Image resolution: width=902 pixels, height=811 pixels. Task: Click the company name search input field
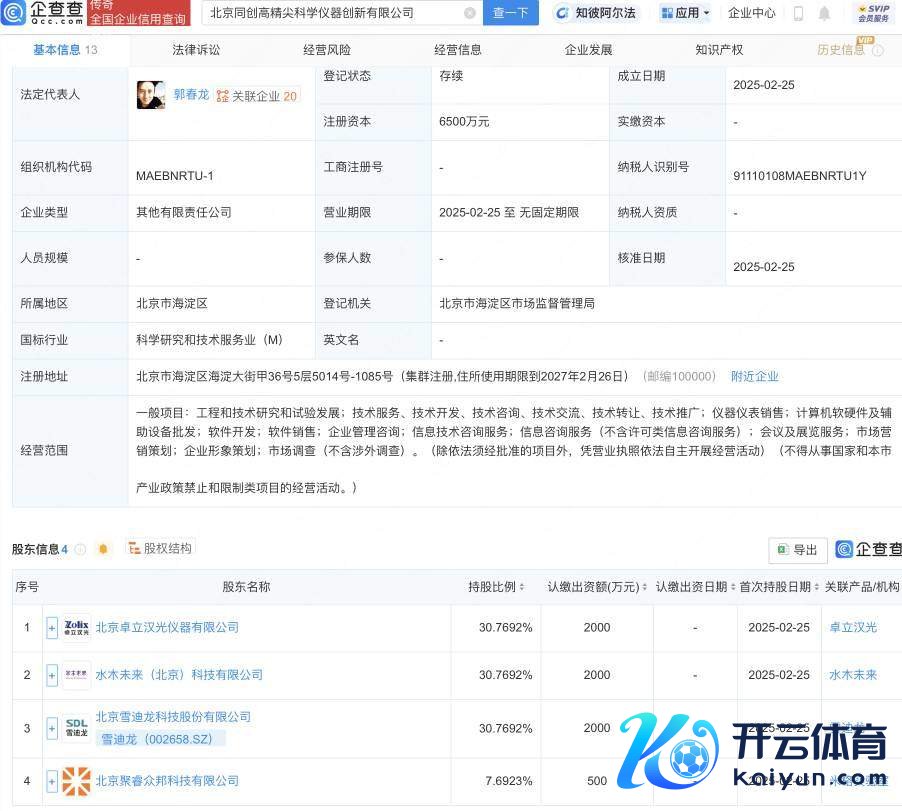pos(332,13)
